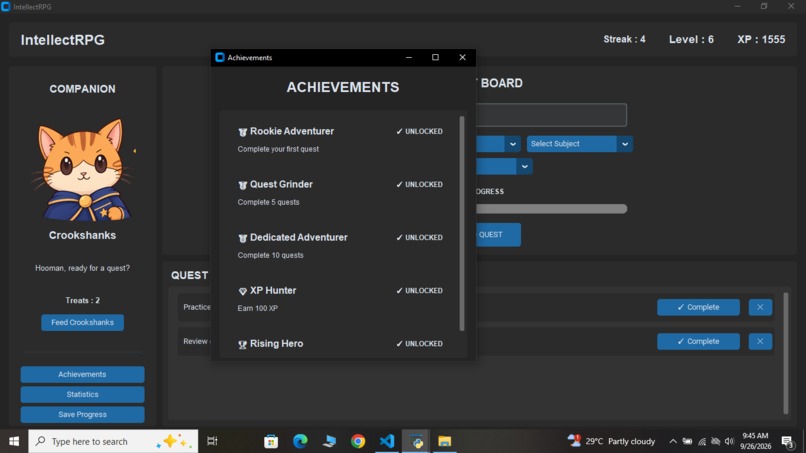806x453 pixels.
Task: Click the Python app icon in taskbar
Action: [416, 441]
